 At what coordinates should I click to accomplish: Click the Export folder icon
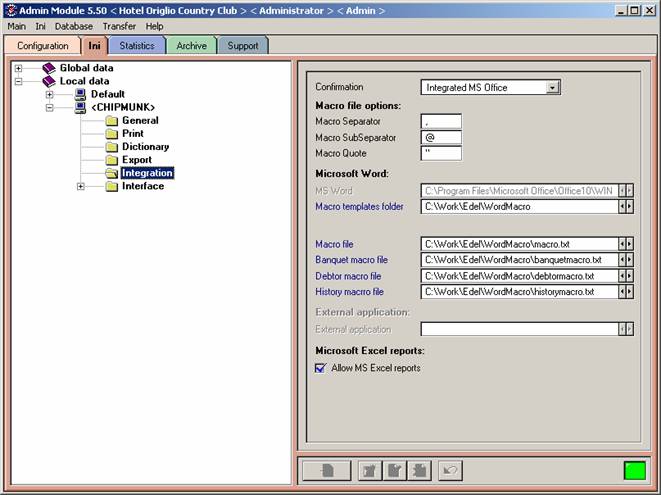point(111,160)
